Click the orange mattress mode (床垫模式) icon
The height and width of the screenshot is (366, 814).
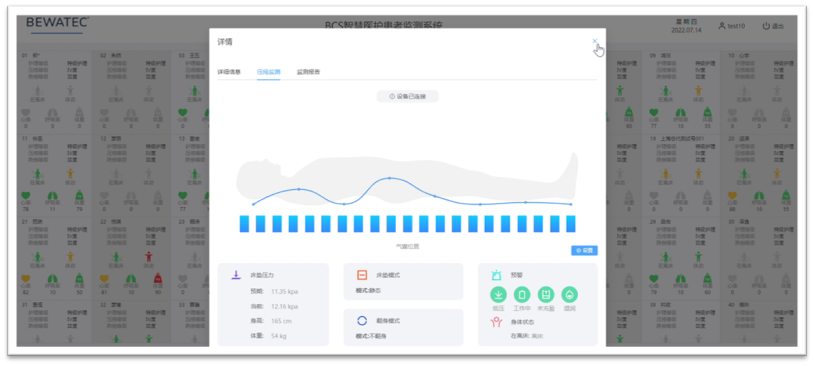362,275
